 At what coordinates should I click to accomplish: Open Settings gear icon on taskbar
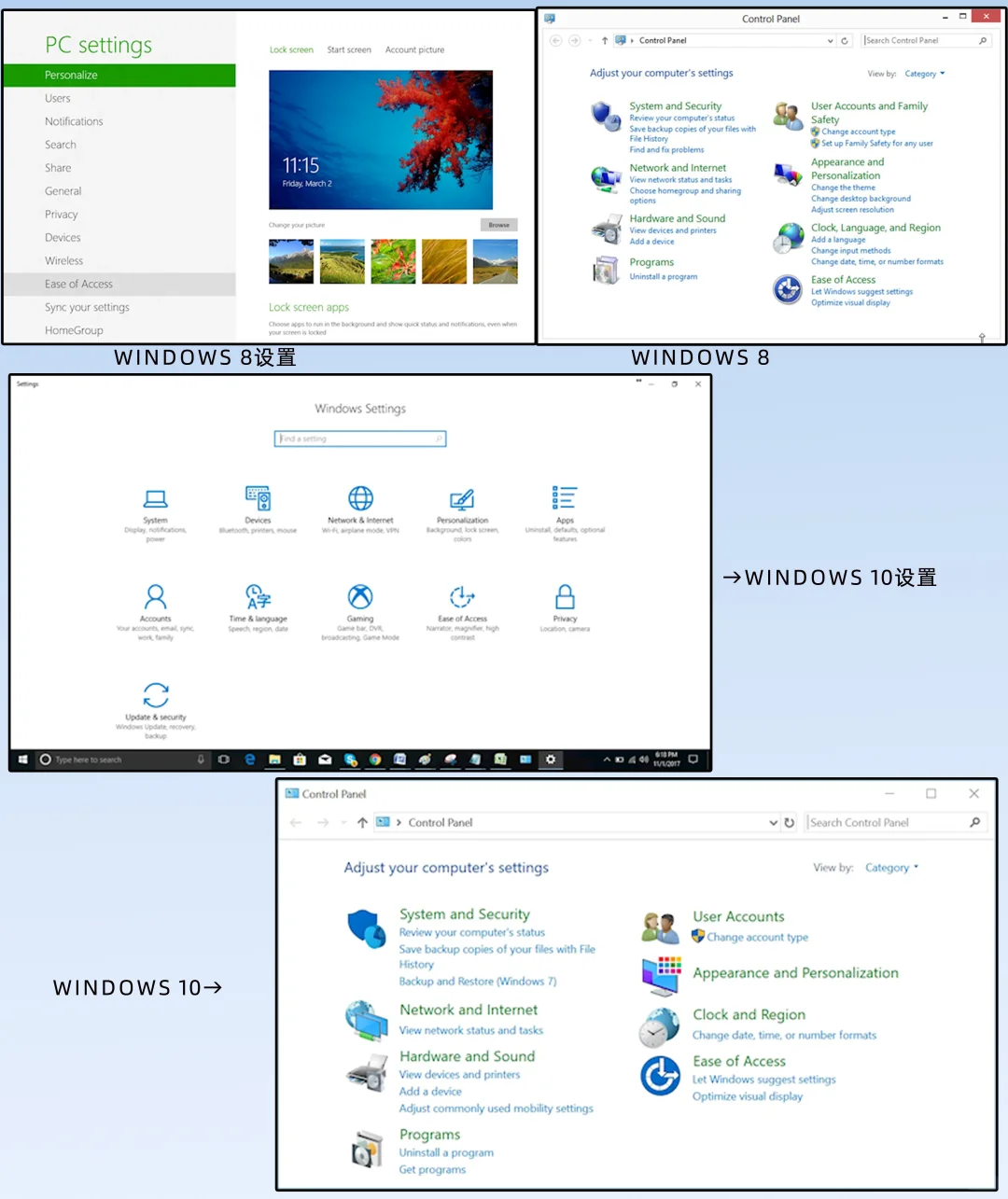click(x=551, y=760)
